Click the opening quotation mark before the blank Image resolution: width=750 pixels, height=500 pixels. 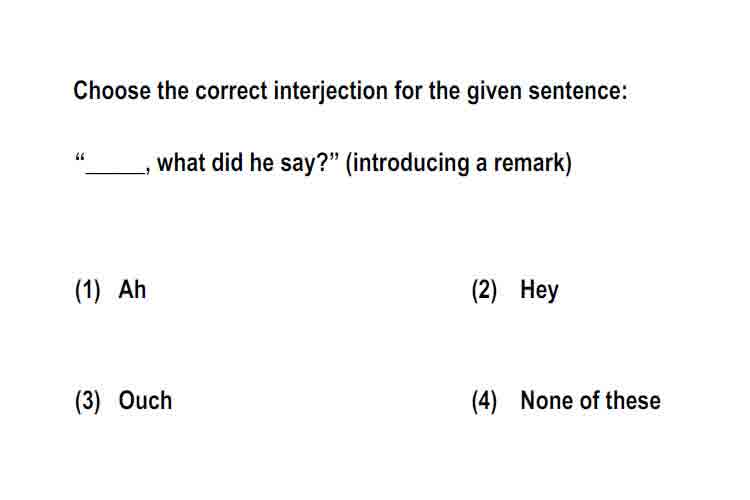(80, 157)
